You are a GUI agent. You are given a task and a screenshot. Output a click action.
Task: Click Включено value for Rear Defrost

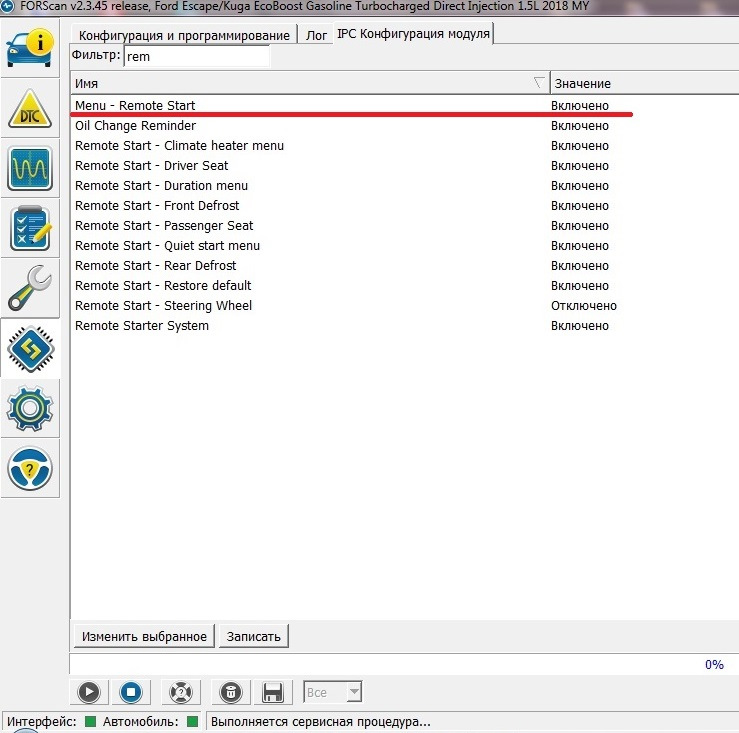click(x=580, y=266)
